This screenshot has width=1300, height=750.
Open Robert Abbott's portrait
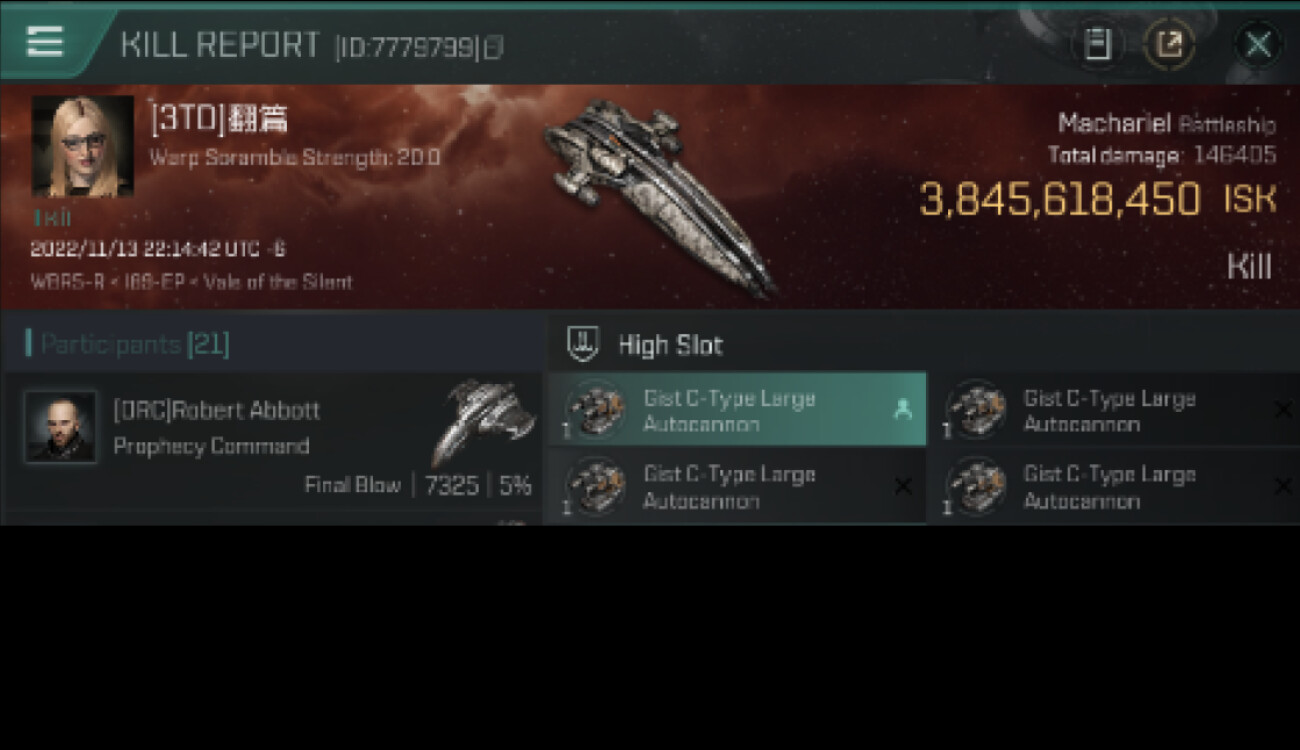(x=61, y=427)
